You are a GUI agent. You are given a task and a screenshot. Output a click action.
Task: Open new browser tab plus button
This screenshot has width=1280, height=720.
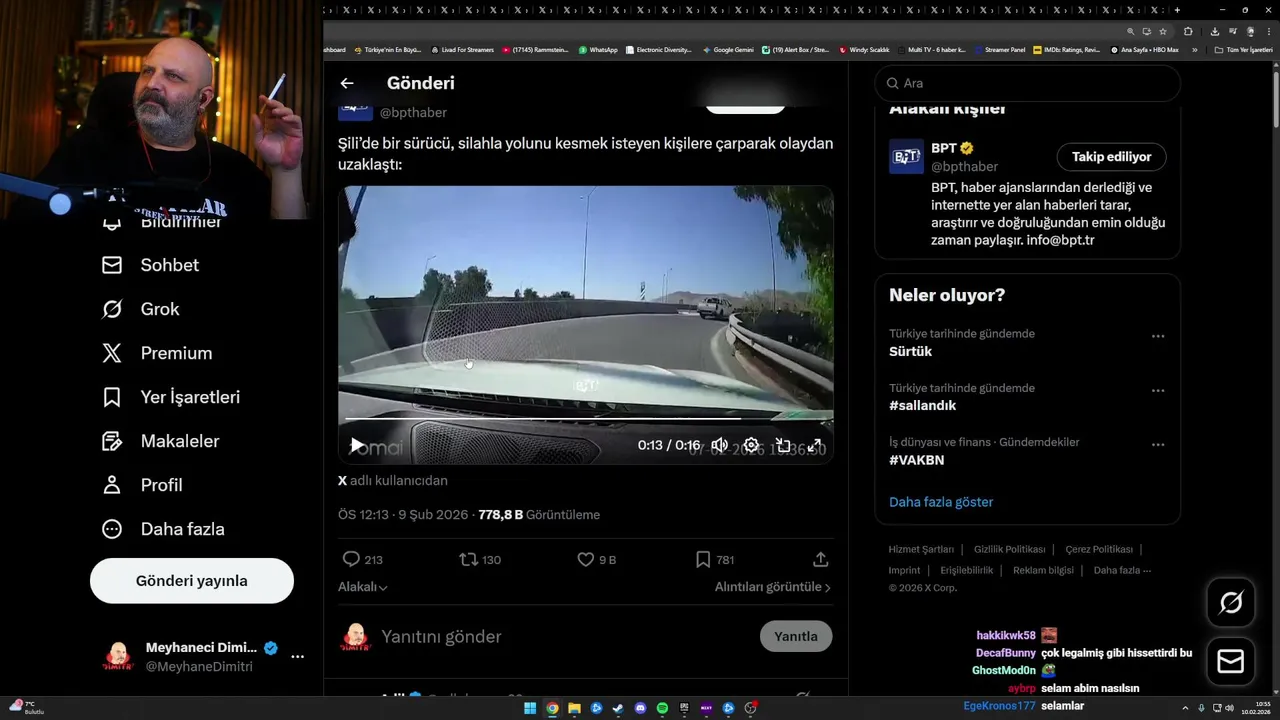1177,10
